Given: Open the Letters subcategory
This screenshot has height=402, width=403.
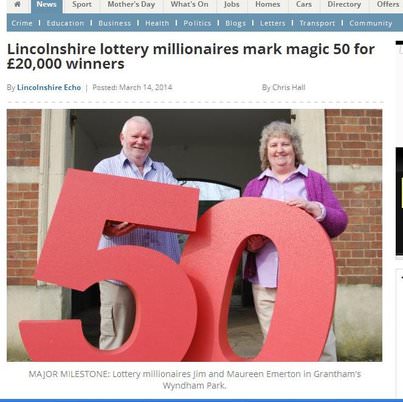Looking at the screenshot, I should (273, 23).
